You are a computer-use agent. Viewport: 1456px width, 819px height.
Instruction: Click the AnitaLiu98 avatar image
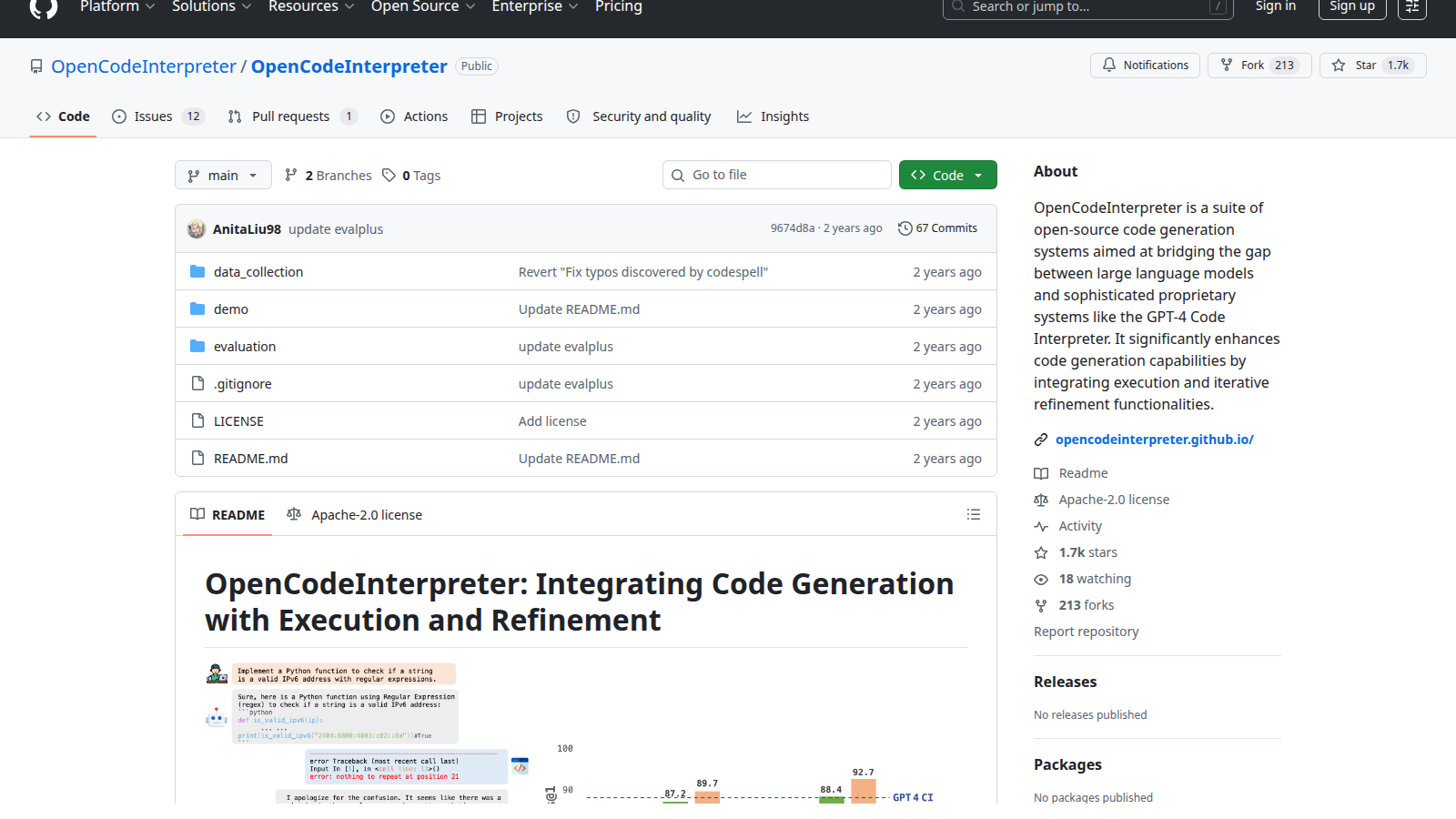(197, 228)
